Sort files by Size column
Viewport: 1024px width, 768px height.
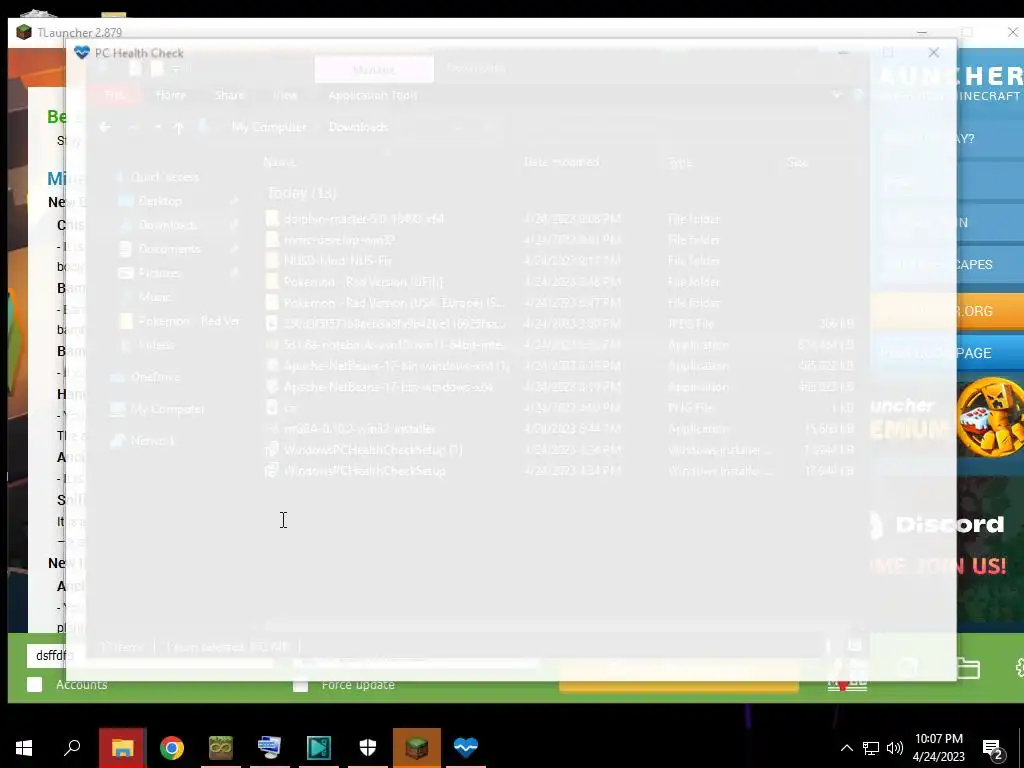click(x=798, y=162)
